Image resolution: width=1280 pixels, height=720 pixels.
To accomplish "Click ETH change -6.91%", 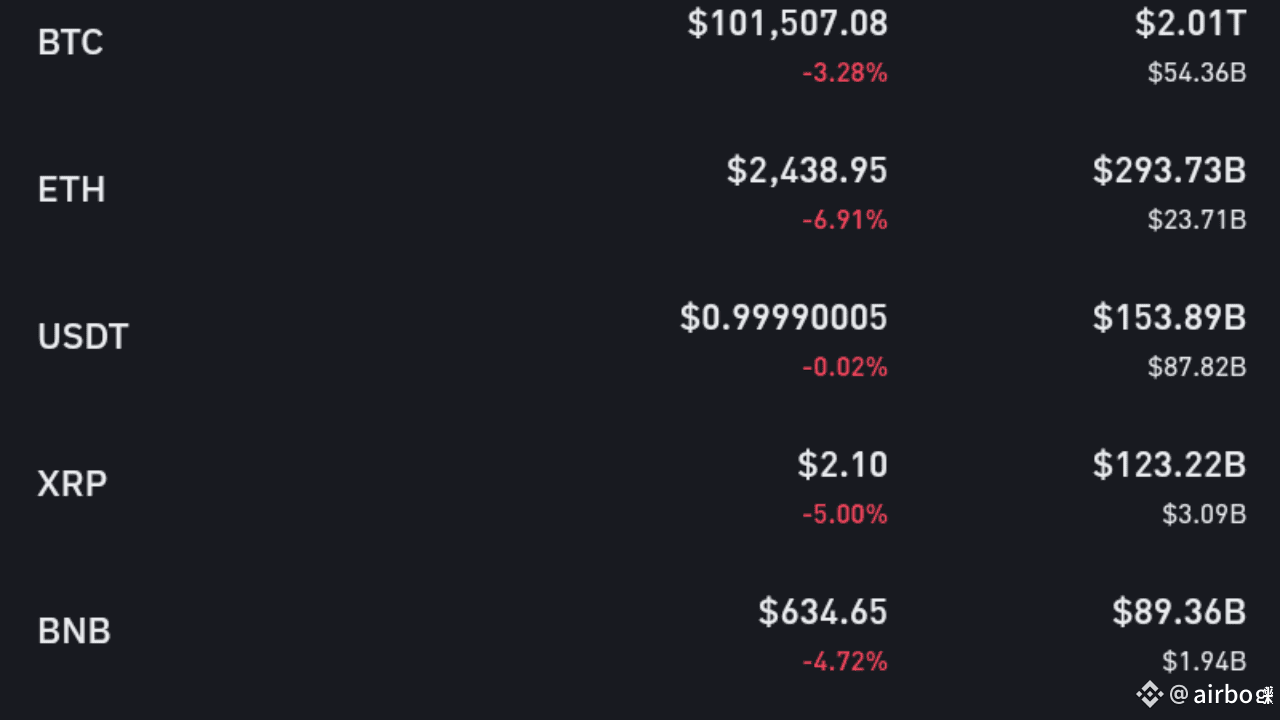I will tap(844, 220).
